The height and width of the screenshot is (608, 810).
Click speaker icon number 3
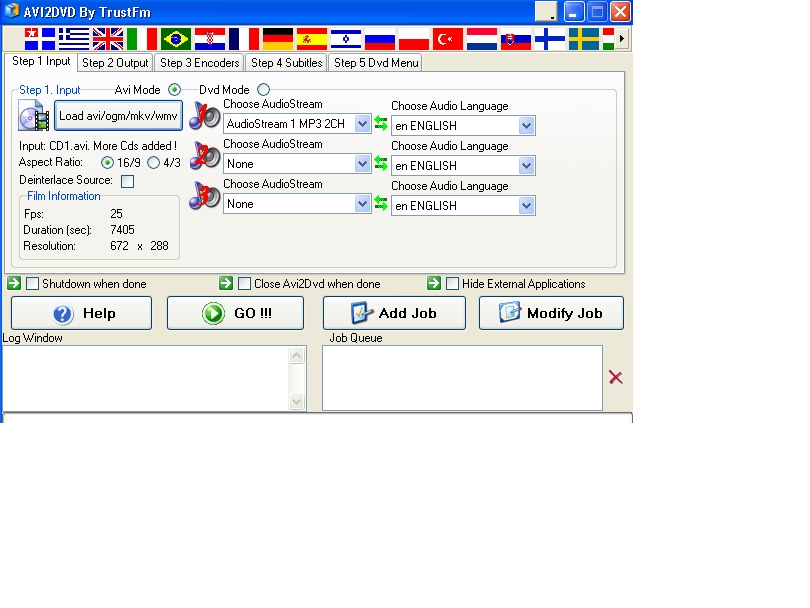click(x=204, y=196)
